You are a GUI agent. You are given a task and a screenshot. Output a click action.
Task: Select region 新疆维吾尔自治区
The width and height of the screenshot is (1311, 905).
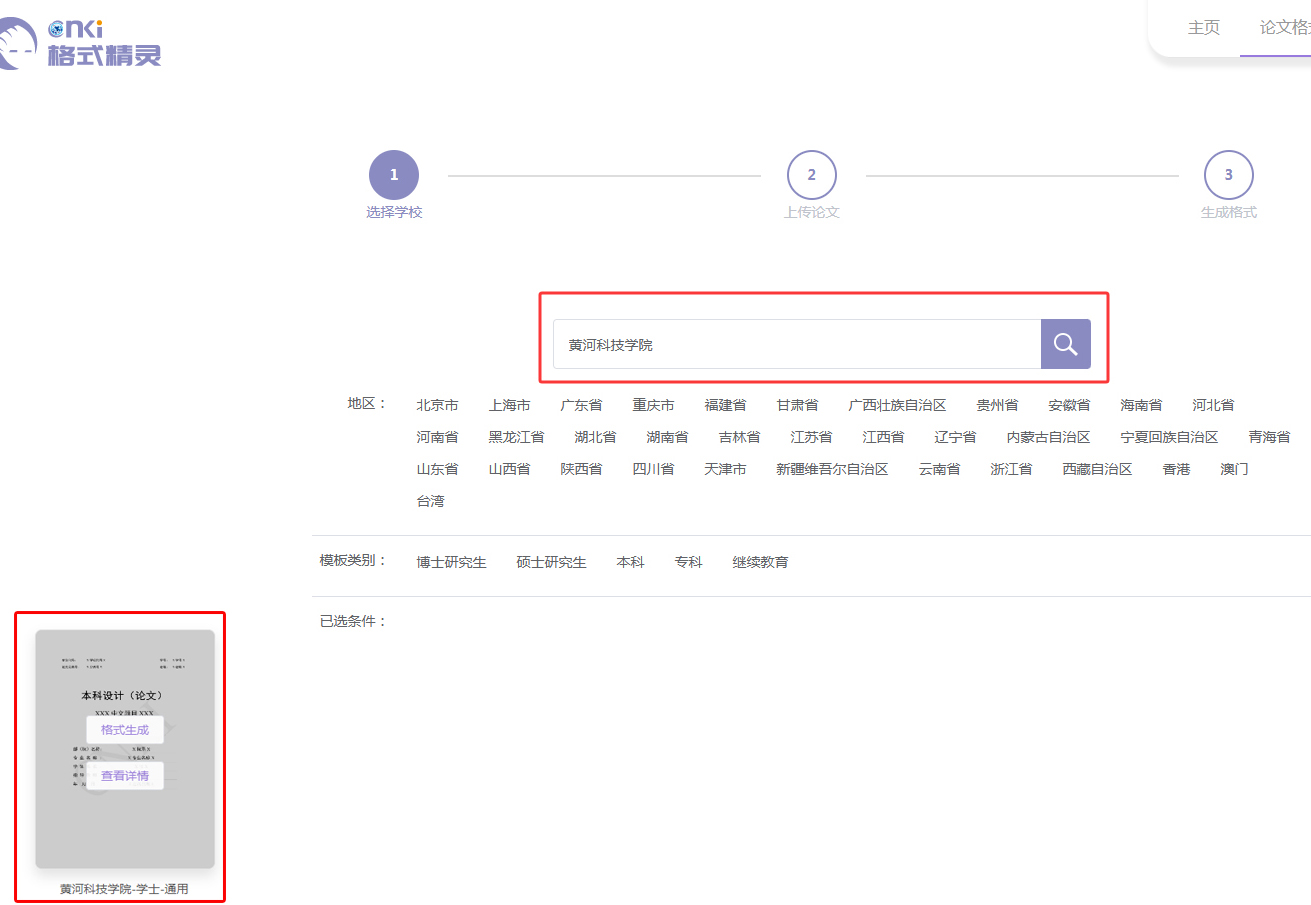[x=832, y=469]
